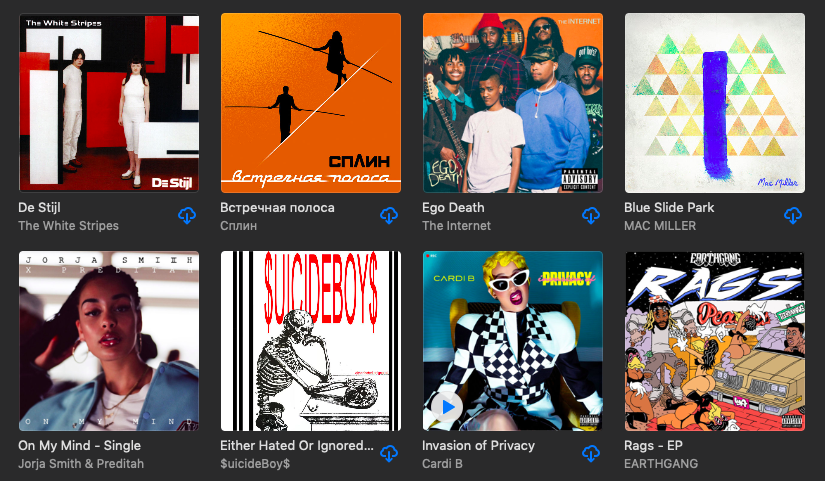Play Invasion of Privacy album
825x481 pixels.
click(447, 407)
